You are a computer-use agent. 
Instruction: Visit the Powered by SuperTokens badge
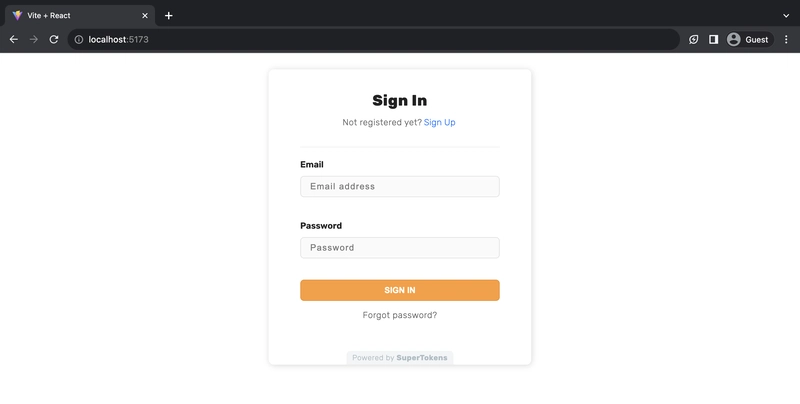[x=399, y=358]
